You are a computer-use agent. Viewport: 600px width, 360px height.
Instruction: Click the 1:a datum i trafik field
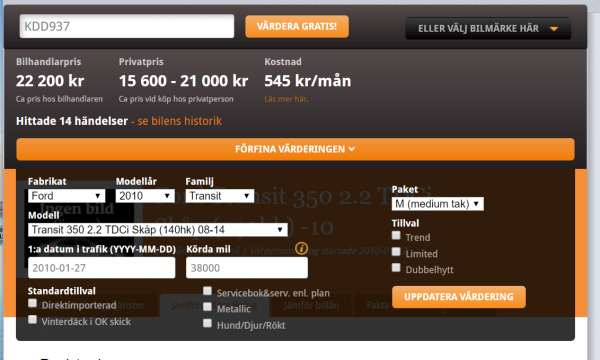(x=101, y=268)
